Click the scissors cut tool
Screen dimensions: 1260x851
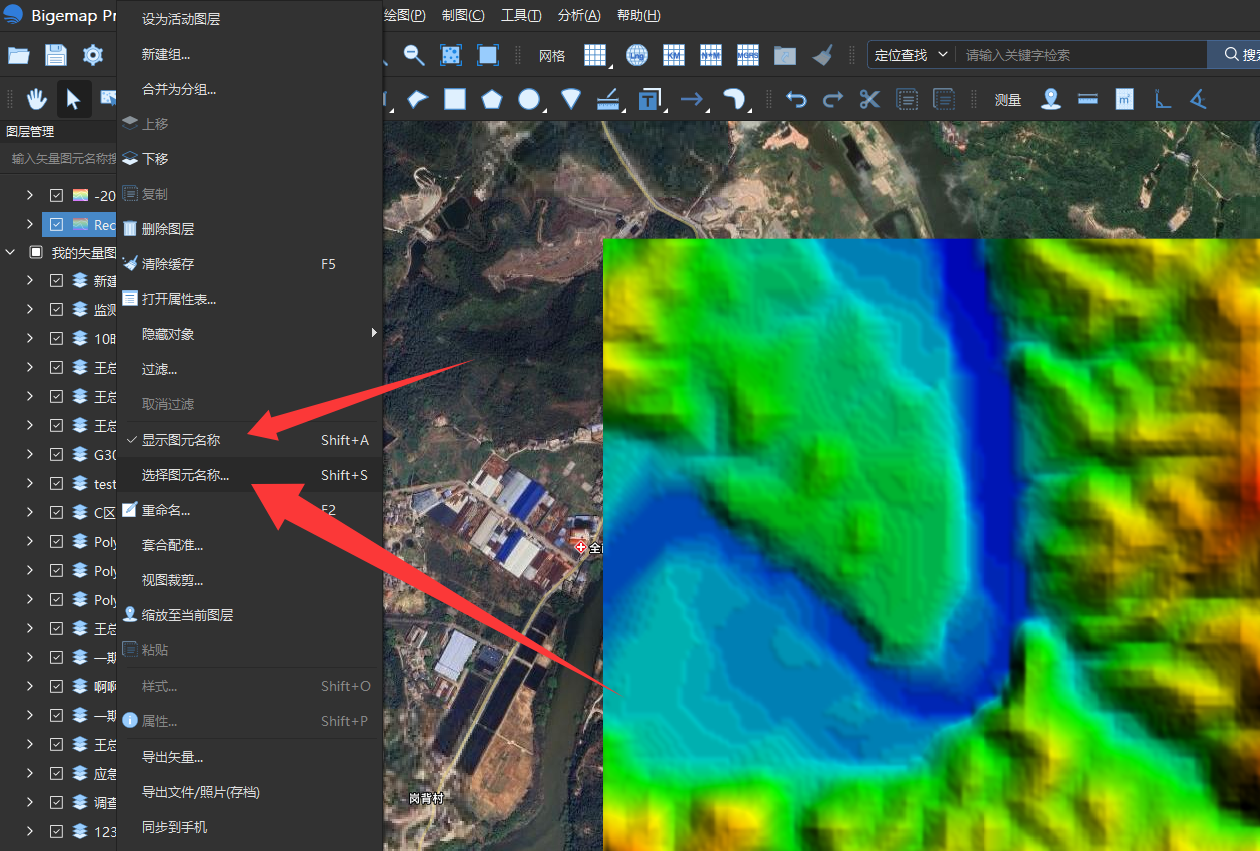(869, 99)
